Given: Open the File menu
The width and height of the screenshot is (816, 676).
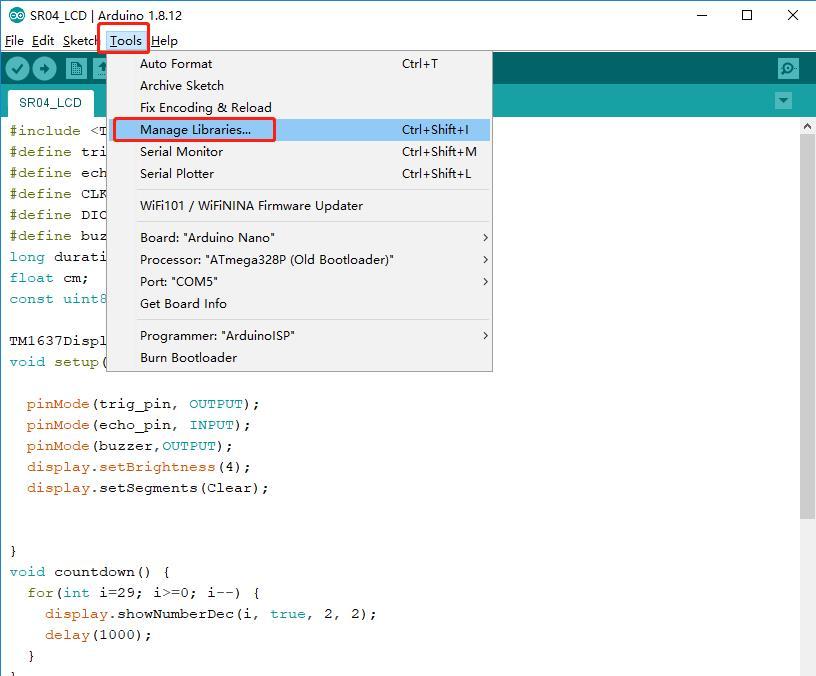Looking at the screenshot, I should click(x=14, y=41).
